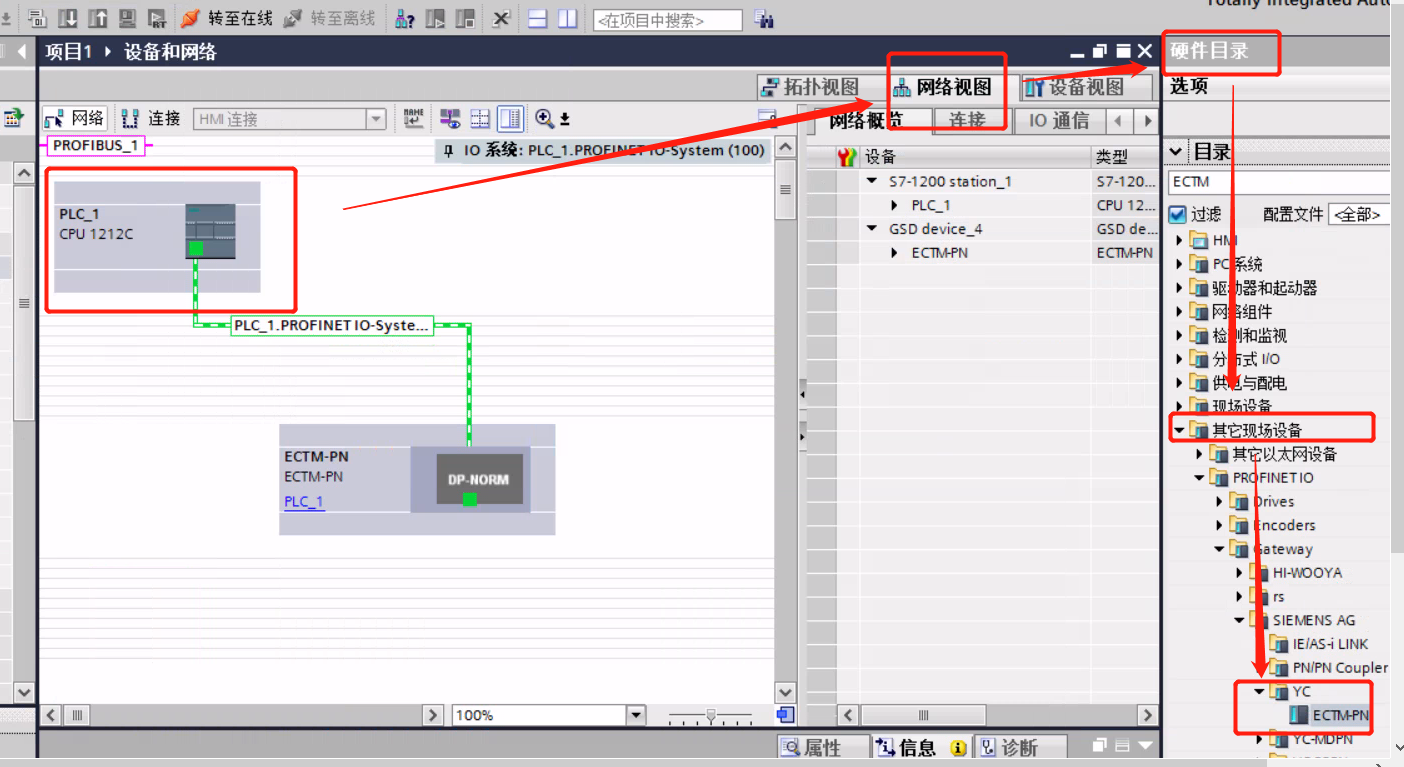Click the PLC_1 link under ECTM-PN device
Image resolution: width=1404 pixels, height=767 pixels.
pos(304,502)
